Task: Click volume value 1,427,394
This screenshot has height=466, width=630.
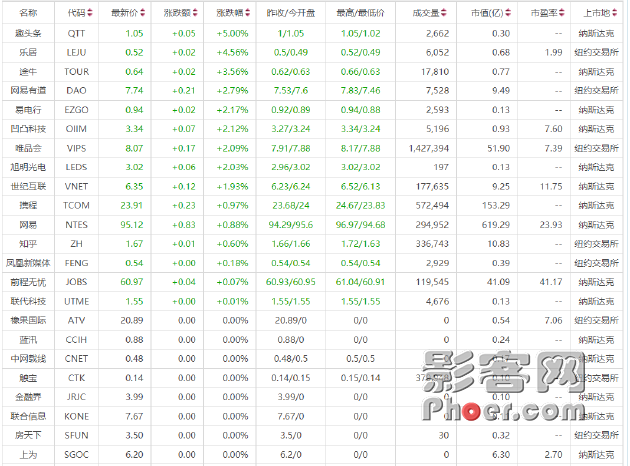Action: tap(429, 149)
